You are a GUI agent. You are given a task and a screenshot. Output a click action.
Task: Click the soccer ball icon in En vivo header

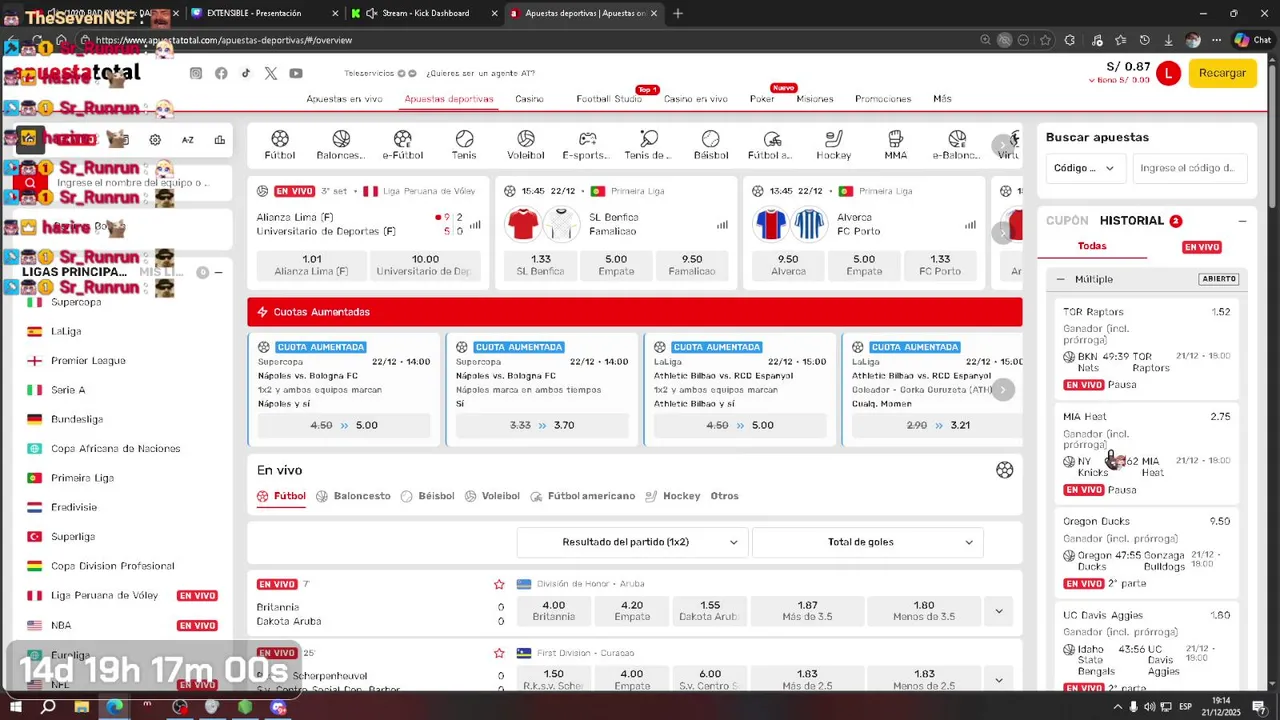(1004, 470)
